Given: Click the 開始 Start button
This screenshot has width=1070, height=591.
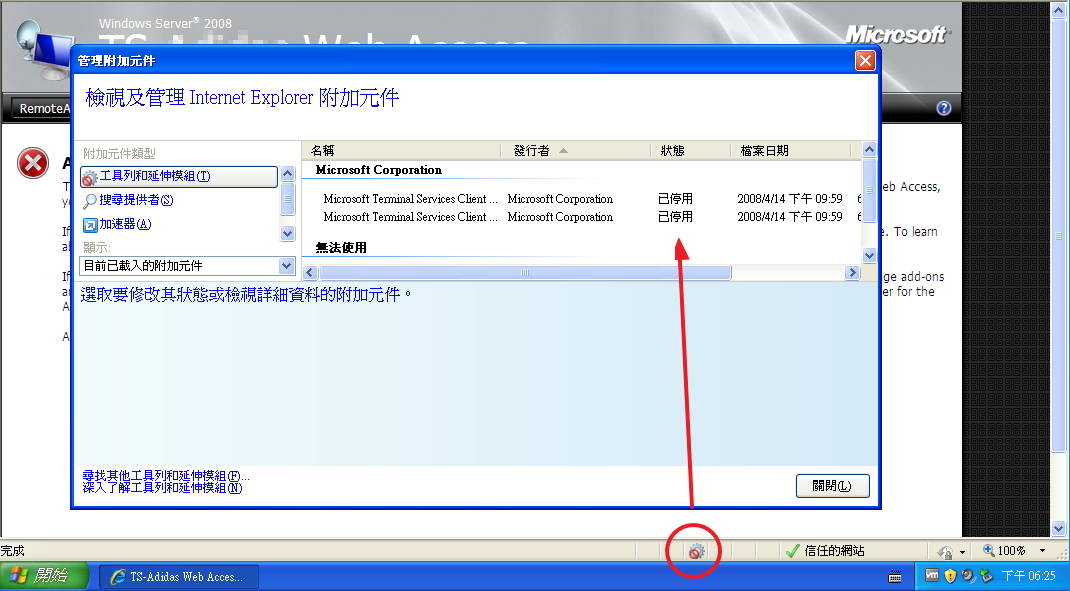Looking at the screenshot, I should (44, 576).
